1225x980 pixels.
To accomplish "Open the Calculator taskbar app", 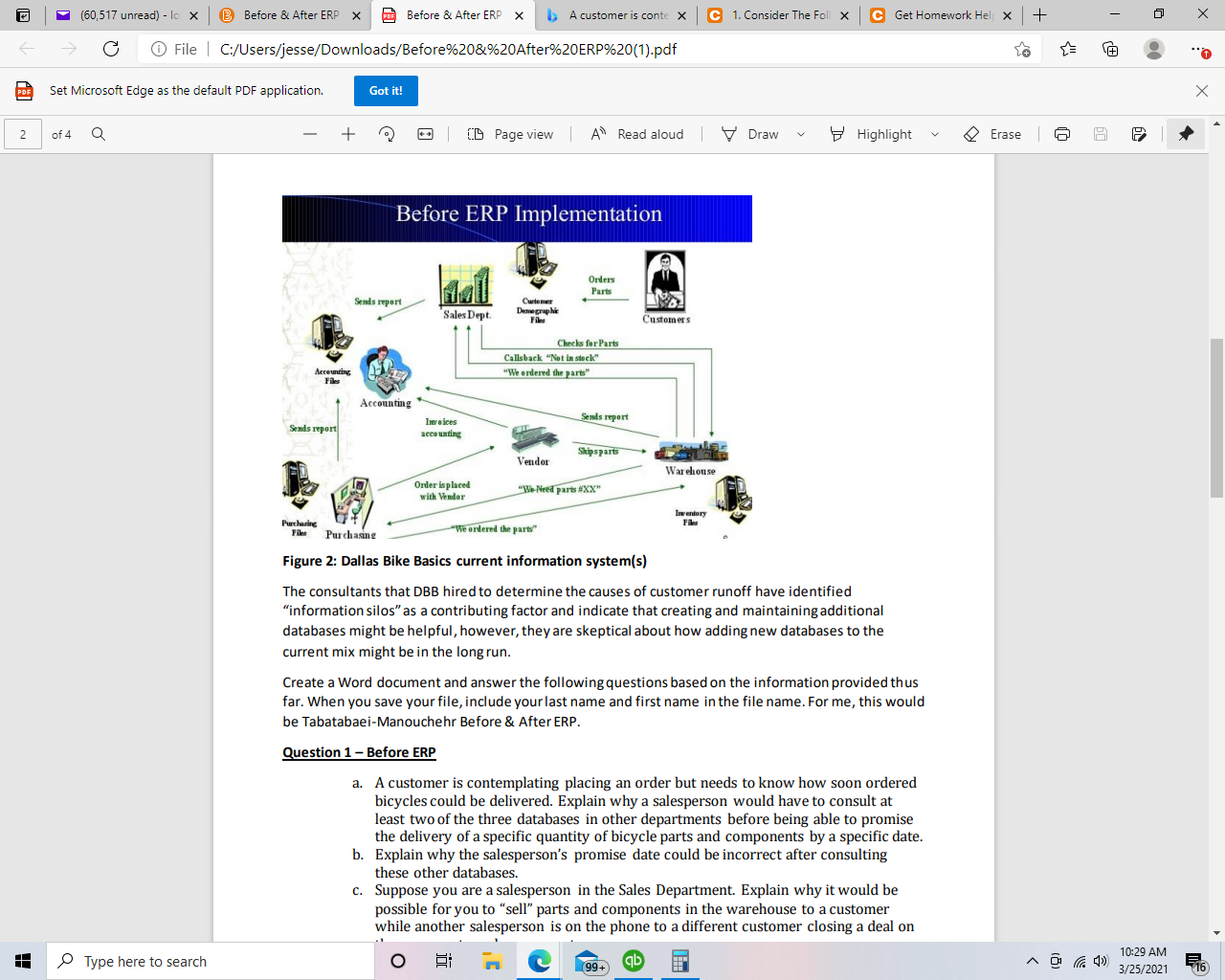I will pos(680,961).
